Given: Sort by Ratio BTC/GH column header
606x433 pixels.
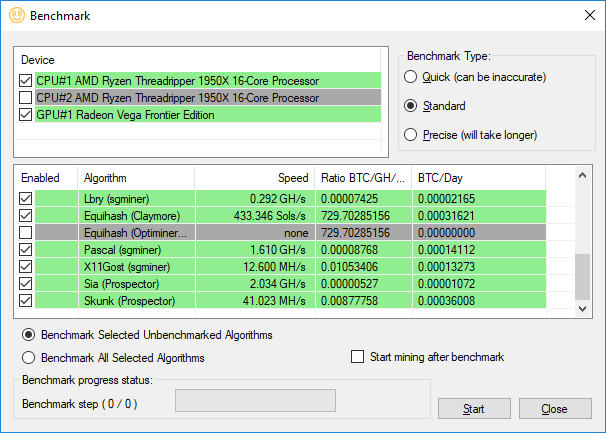Looking at the screenshot, I should (363, 178).
